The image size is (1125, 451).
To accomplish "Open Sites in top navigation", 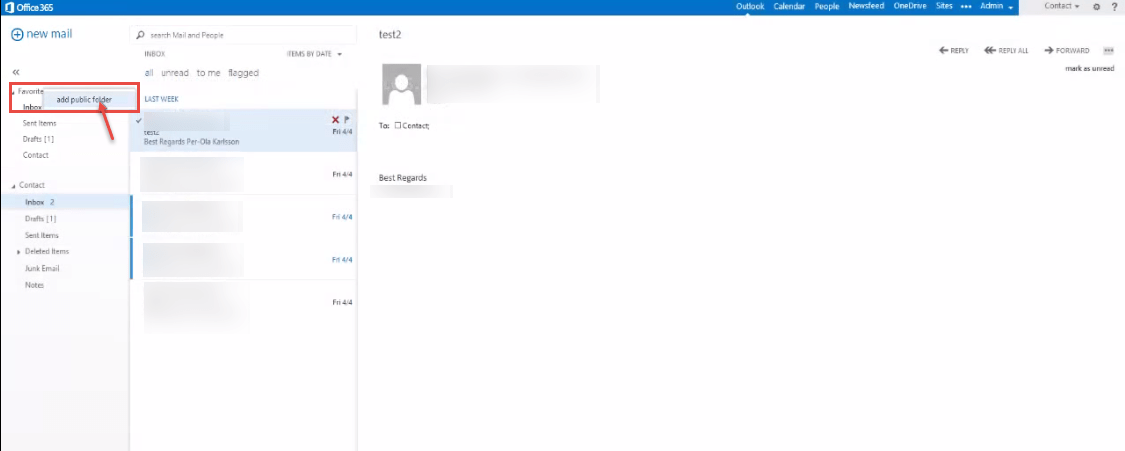I will pos(944,6).
